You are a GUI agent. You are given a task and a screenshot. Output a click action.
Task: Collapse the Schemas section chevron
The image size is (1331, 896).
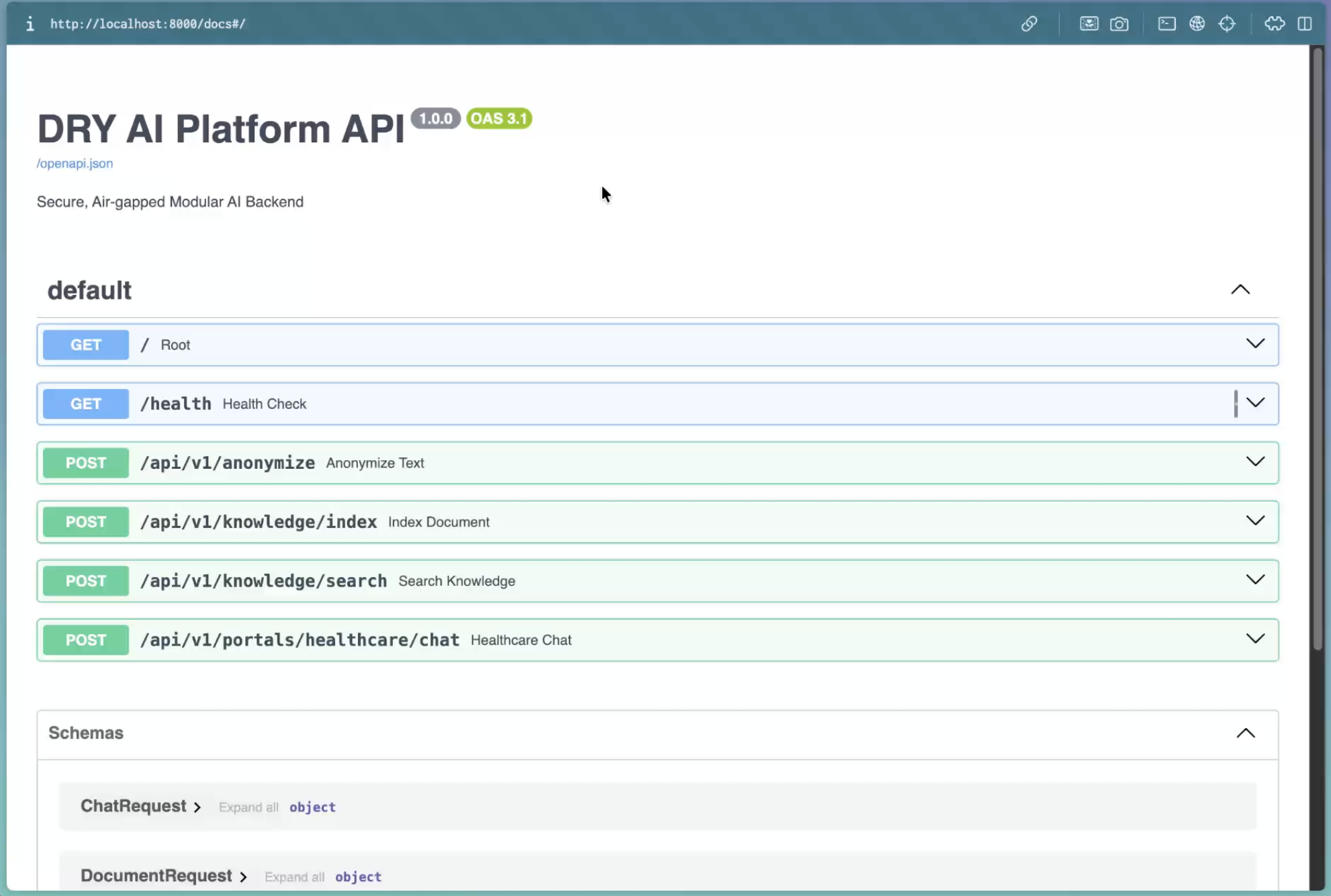tap(1246, 733)
